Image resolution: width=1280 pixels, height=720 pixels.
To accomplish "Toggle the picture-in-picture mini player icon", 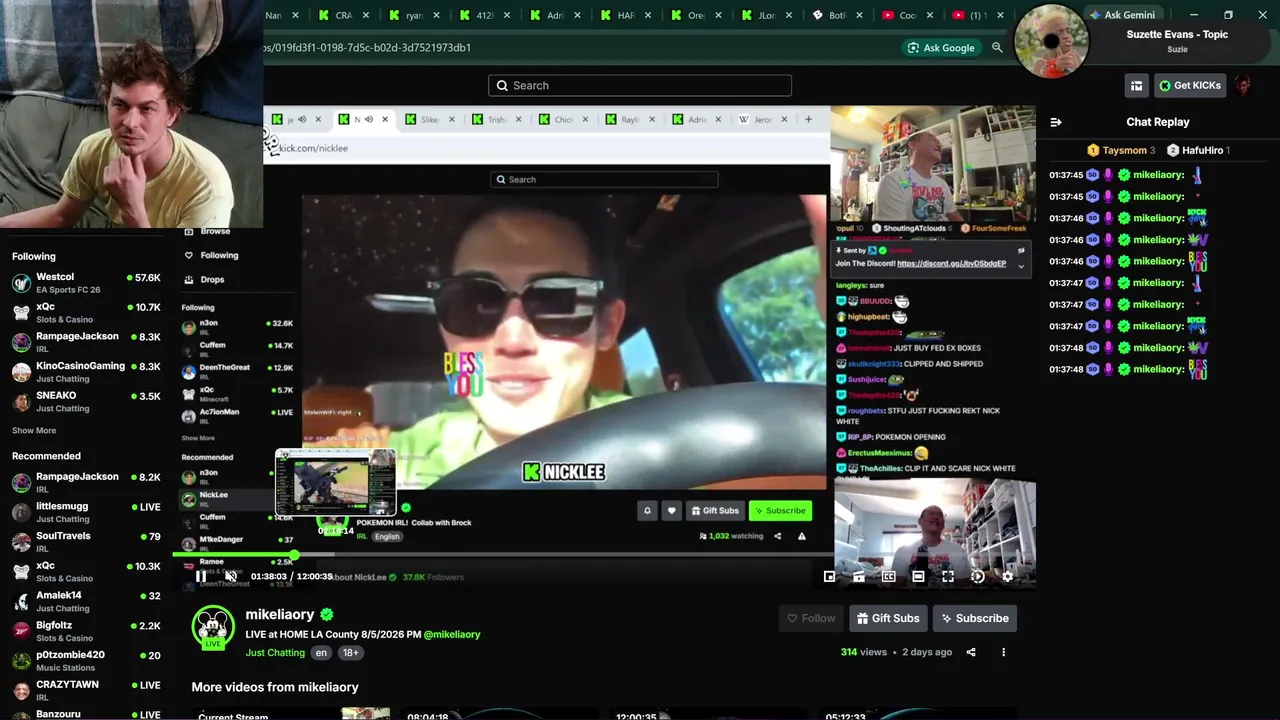I will (x=829, y=576).
